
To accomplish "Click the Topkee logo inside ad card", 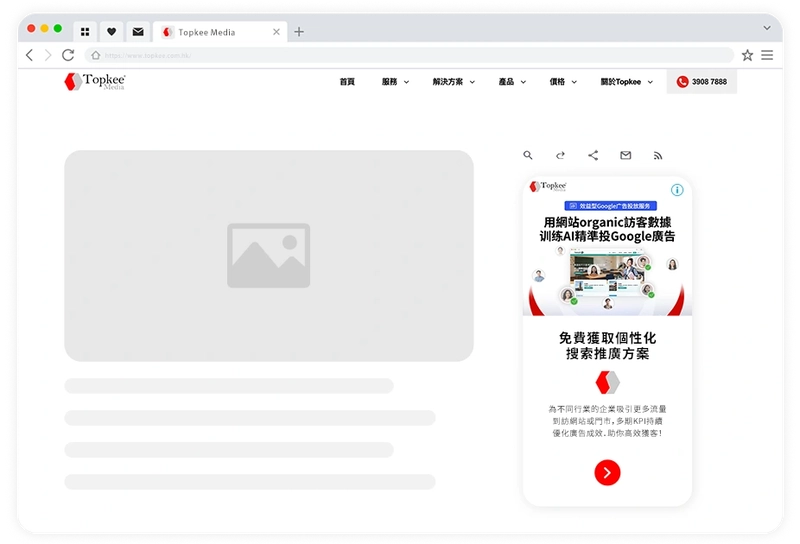I will click(x=548, y=186).
